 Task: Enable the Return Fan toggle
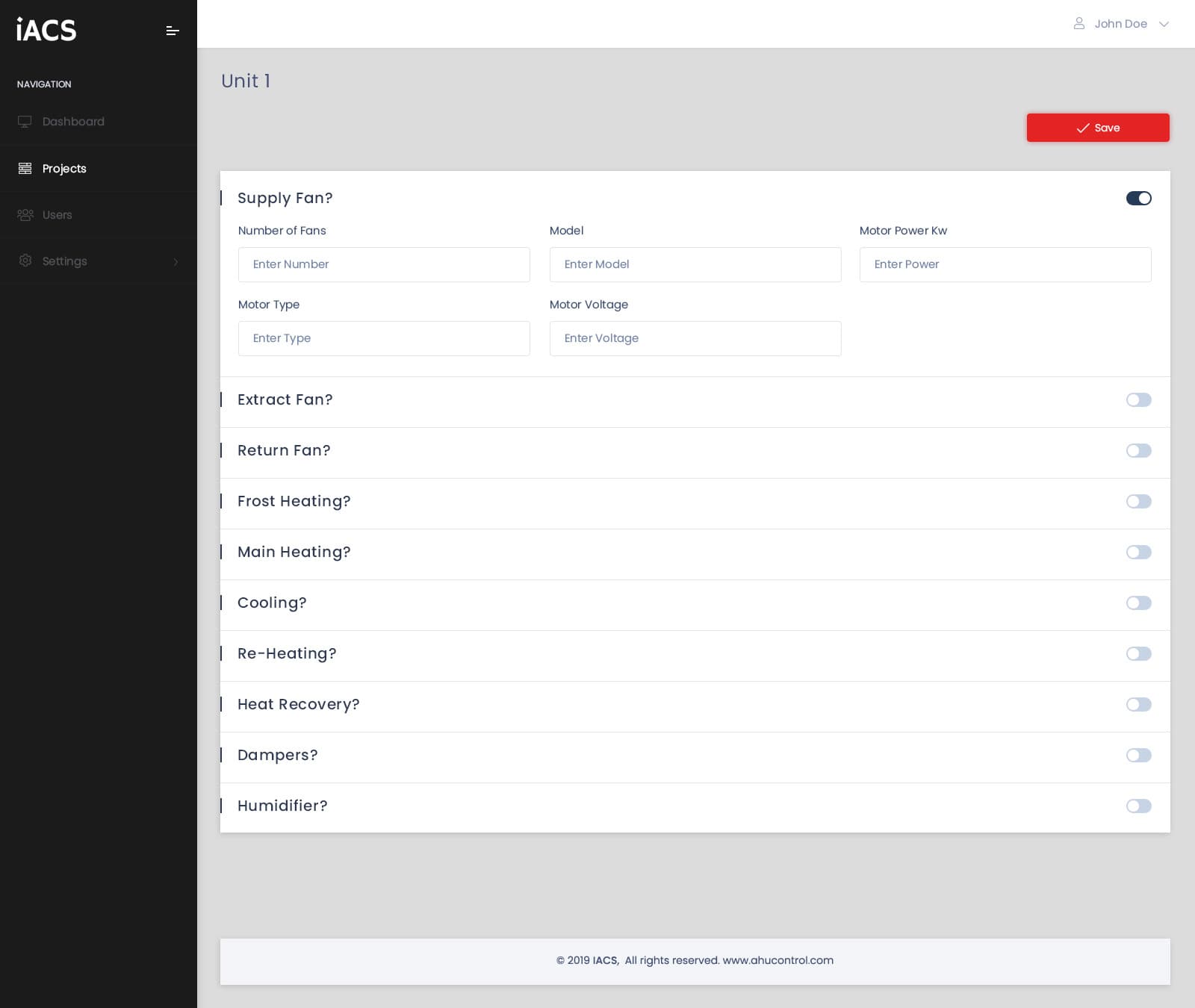click(x=1139, y=450)
